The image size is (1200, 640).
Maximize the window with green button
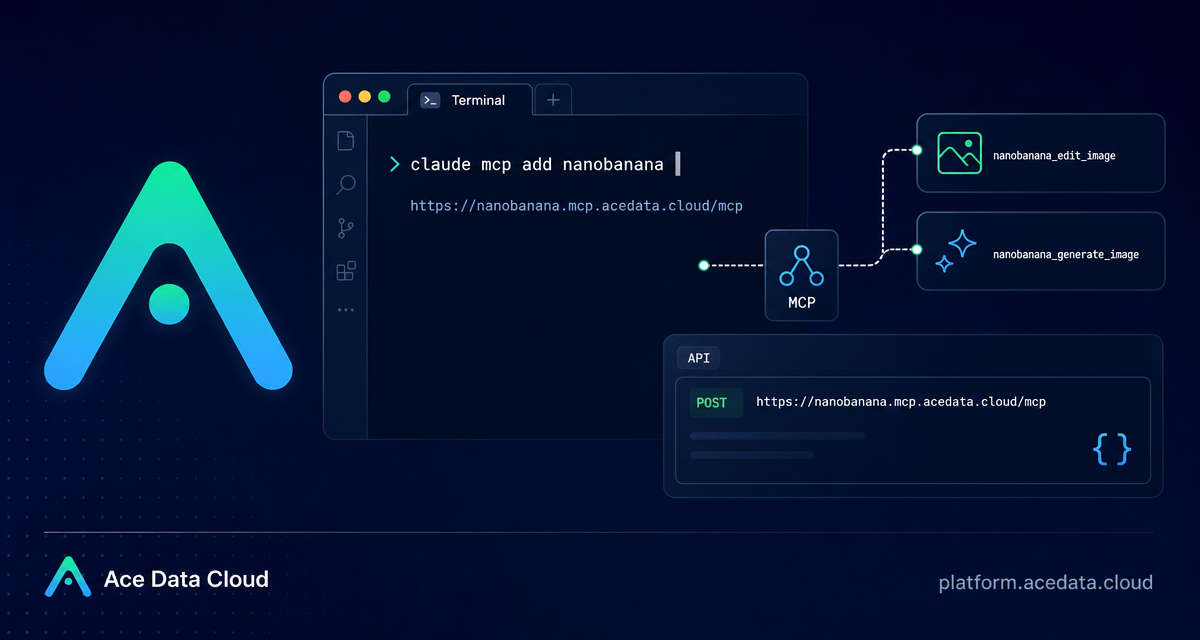(x=384, y=97)
